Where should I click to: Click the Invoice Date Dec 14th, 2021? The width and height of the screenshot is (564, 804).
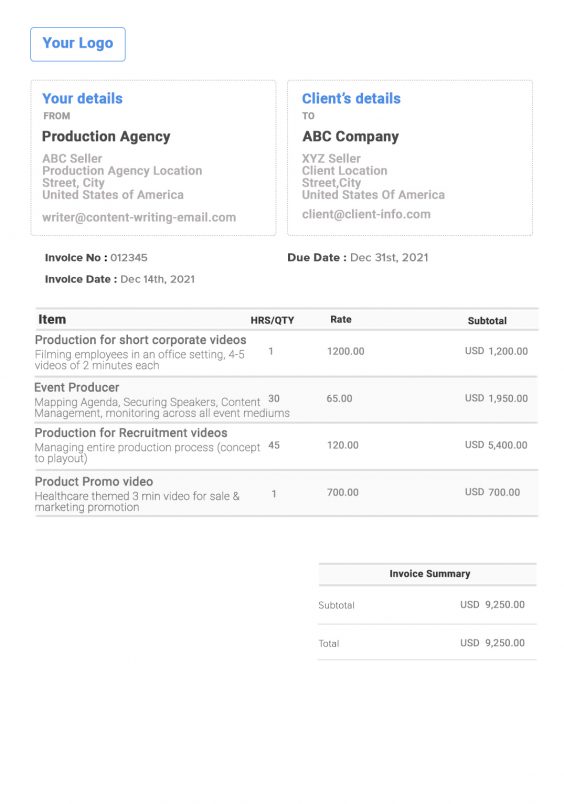click(157, 279)
